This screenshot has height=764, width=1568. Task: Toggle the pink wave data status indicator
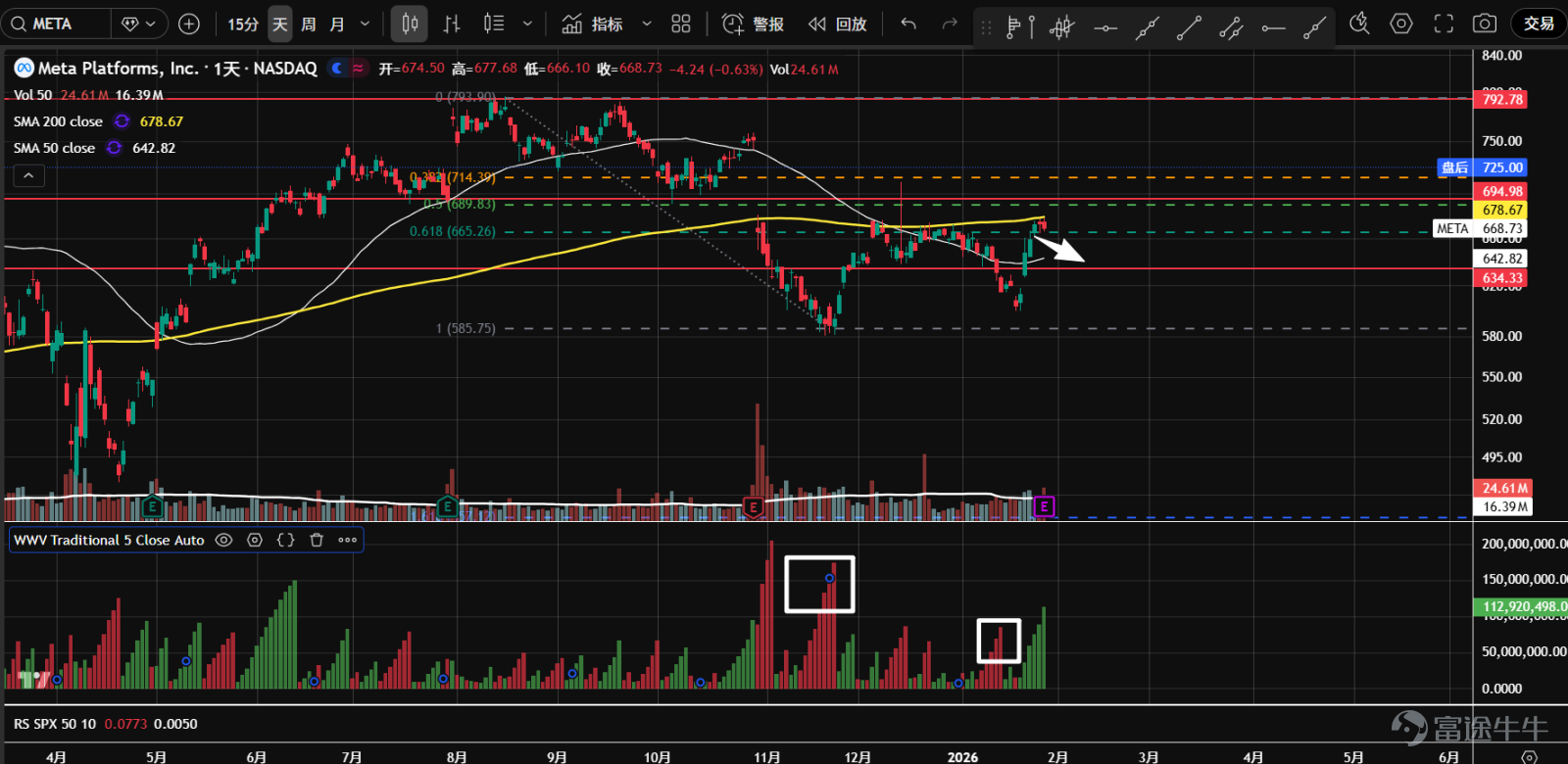pos(359,68)
